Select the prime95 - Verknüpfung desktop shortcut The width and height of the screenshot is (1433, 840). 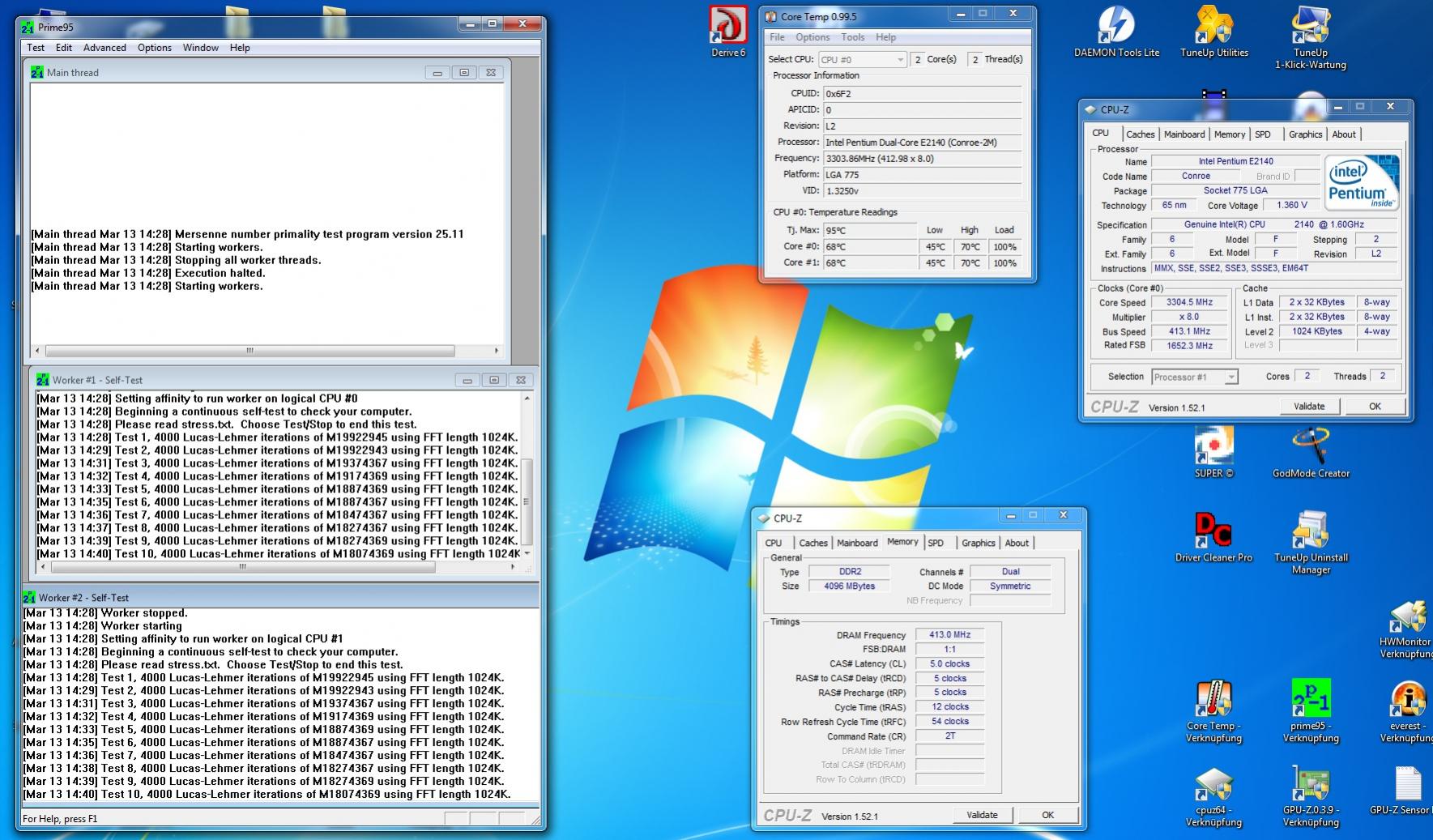(1311, 711)
